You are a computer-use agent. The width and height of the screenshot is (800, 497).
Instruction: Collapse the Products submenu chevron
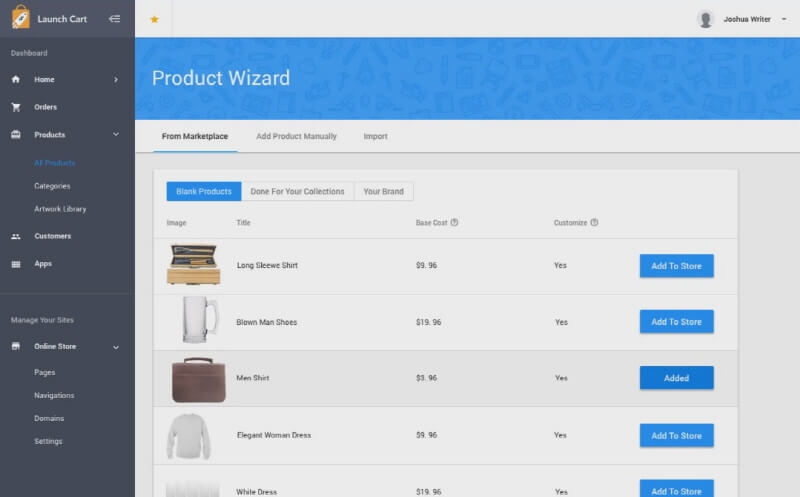116,135
